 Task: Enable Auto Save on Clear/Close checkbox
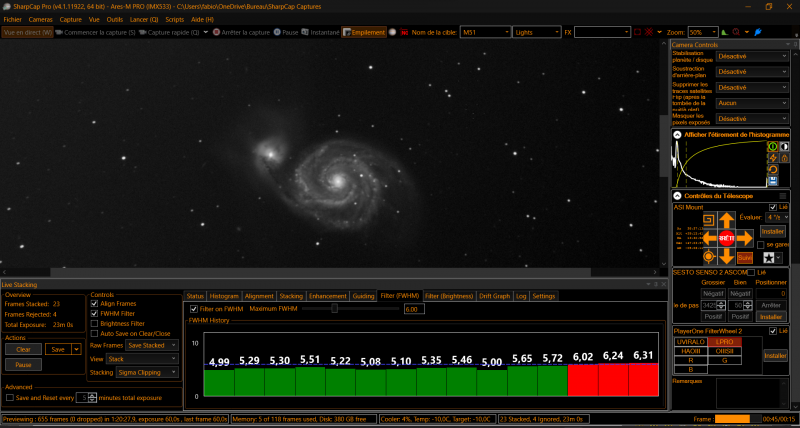[x=94, y=334]
